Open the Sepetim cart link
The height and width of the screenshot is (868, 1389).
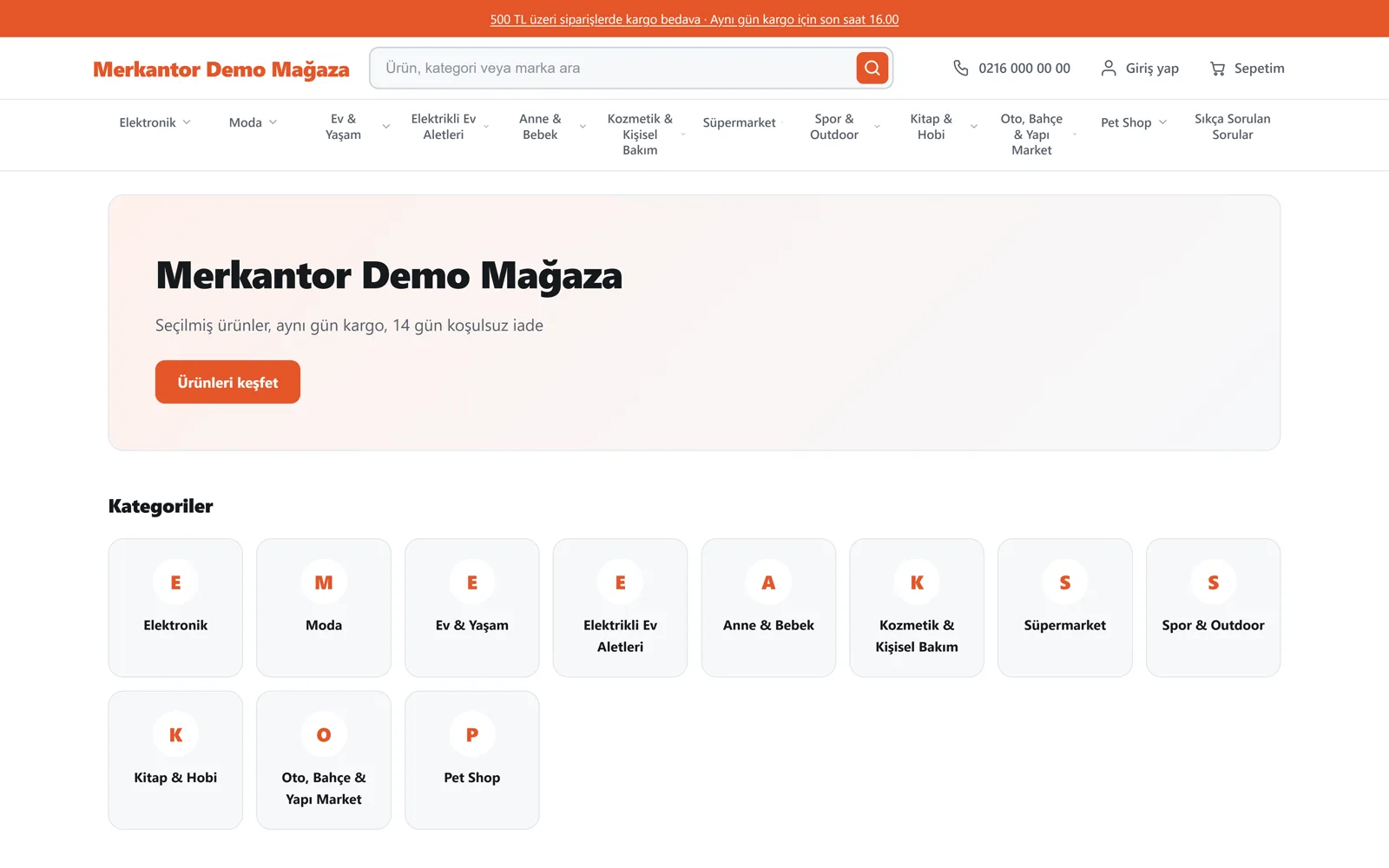[1247, 68]
